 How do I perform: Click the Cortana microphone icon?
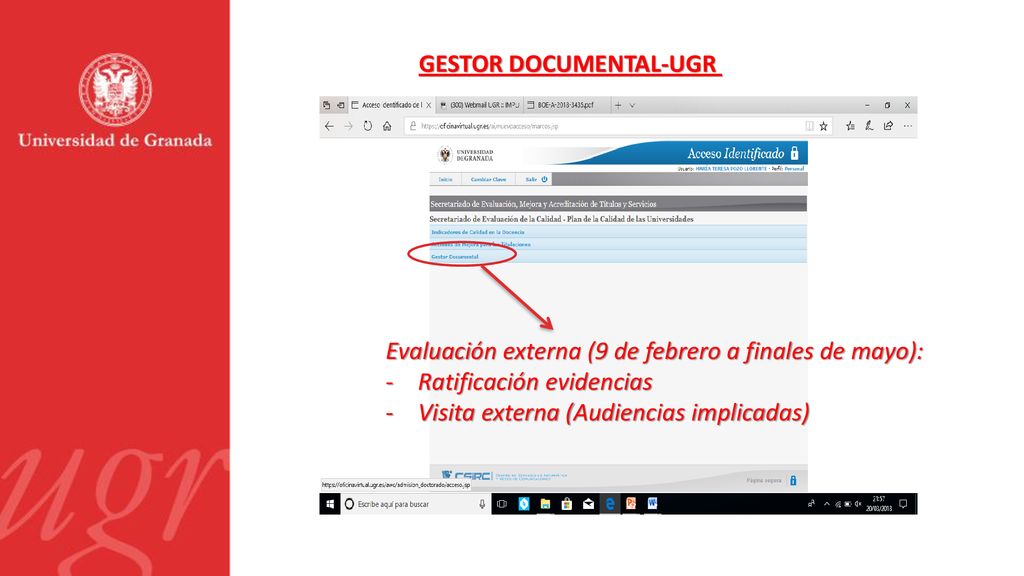[482, 504]
